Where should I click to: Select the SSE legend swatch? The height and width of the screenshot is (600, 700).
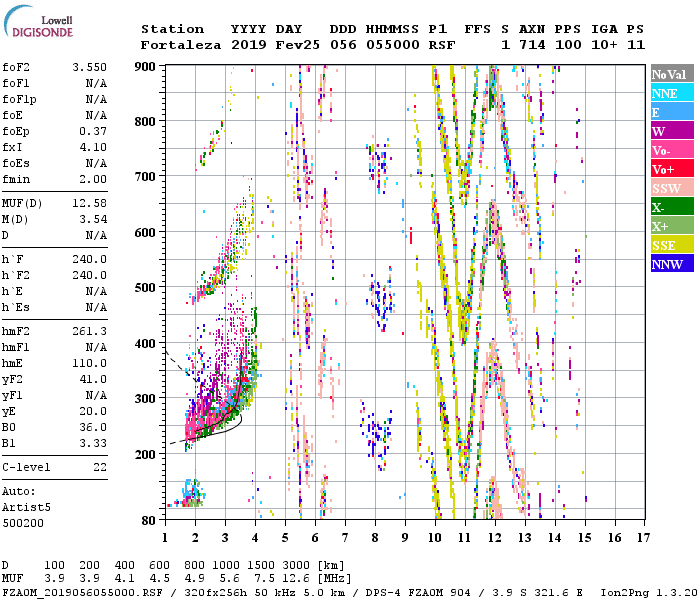(x=672, y=245)
